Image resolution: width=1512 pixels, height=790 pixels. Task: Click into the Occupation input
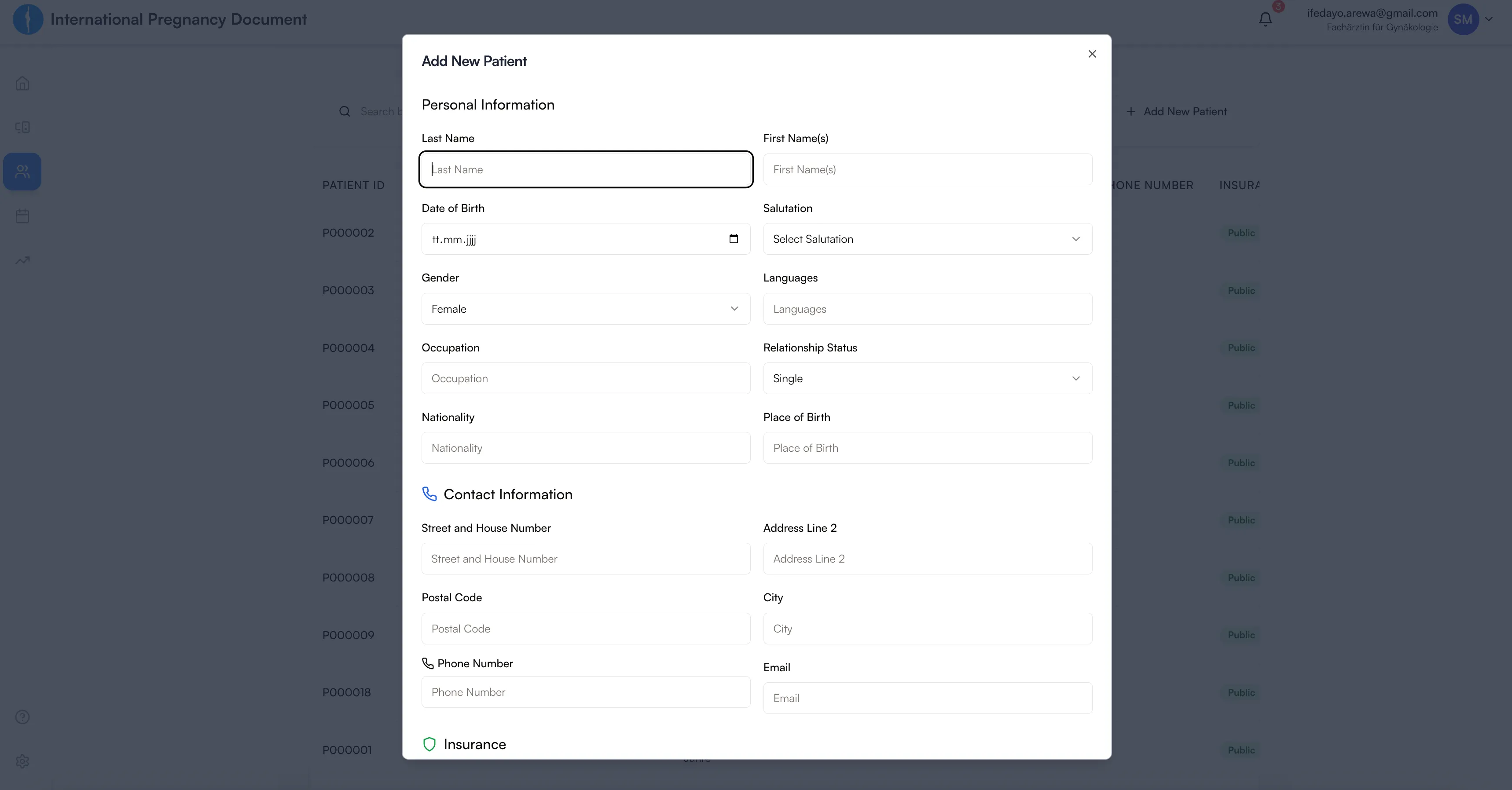[x=585, y=379]
